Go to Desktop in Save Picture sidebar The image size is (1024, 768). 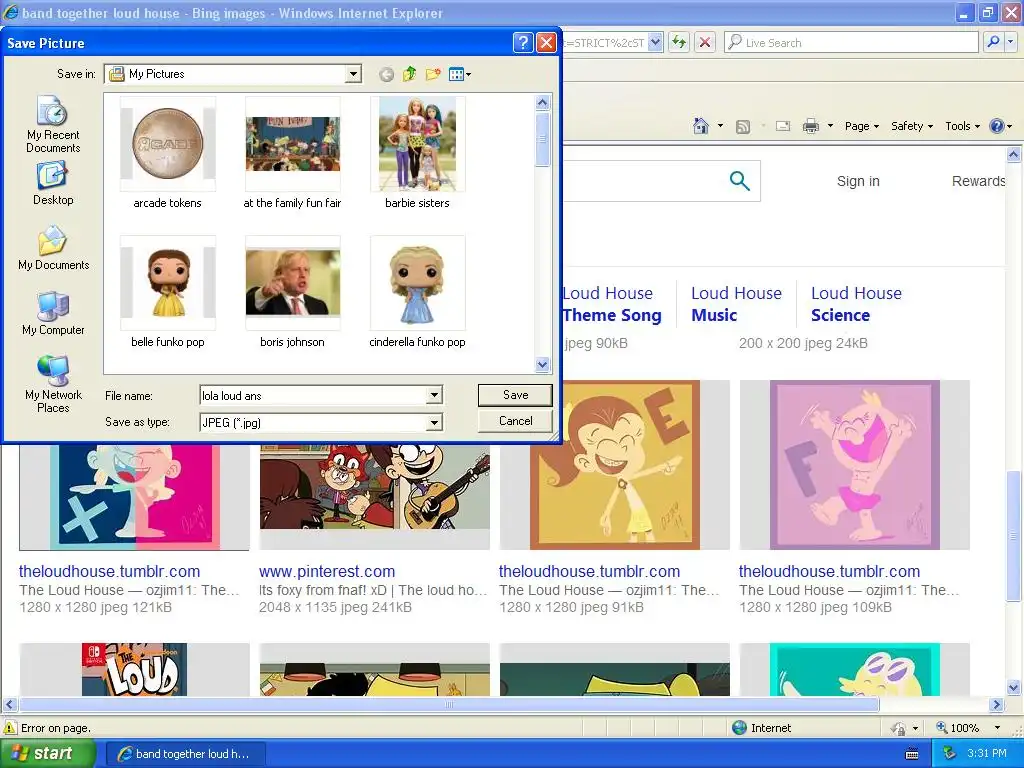(x=53, y=184)
